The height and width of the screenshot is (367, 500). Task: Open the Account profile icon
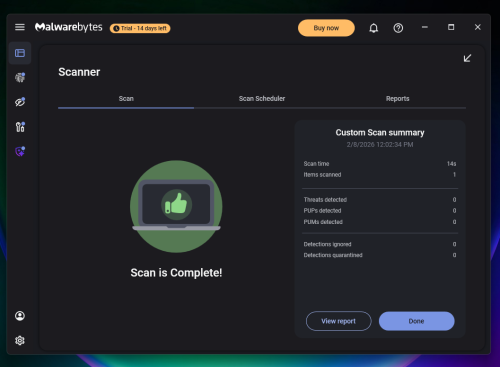(x=20, y=316)
